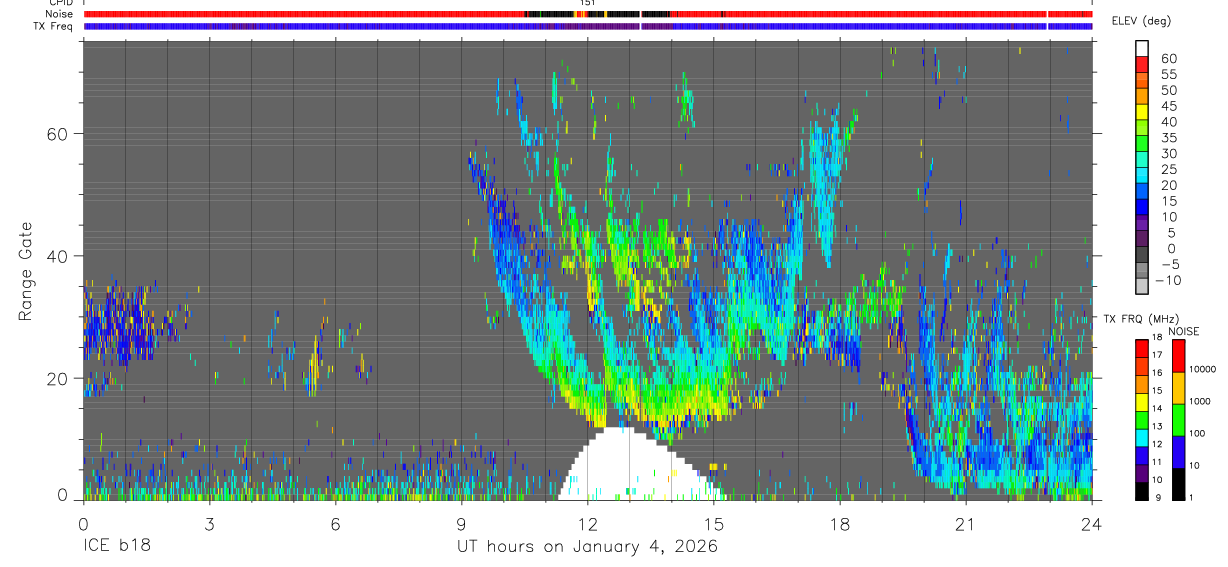
Task: Pick the red segment of ELEV color bar
Action: [1142, 65]
